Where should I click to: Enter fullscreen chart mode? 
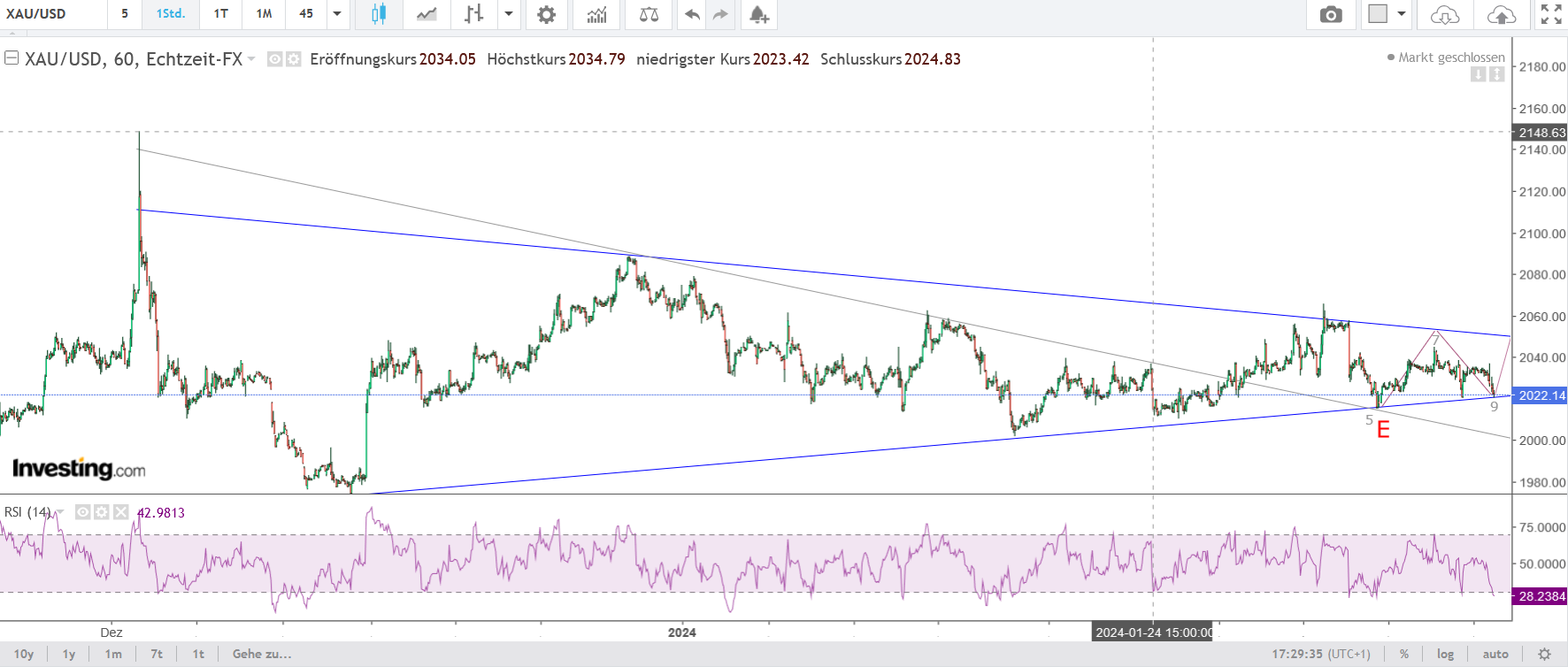coord(1551,14)
